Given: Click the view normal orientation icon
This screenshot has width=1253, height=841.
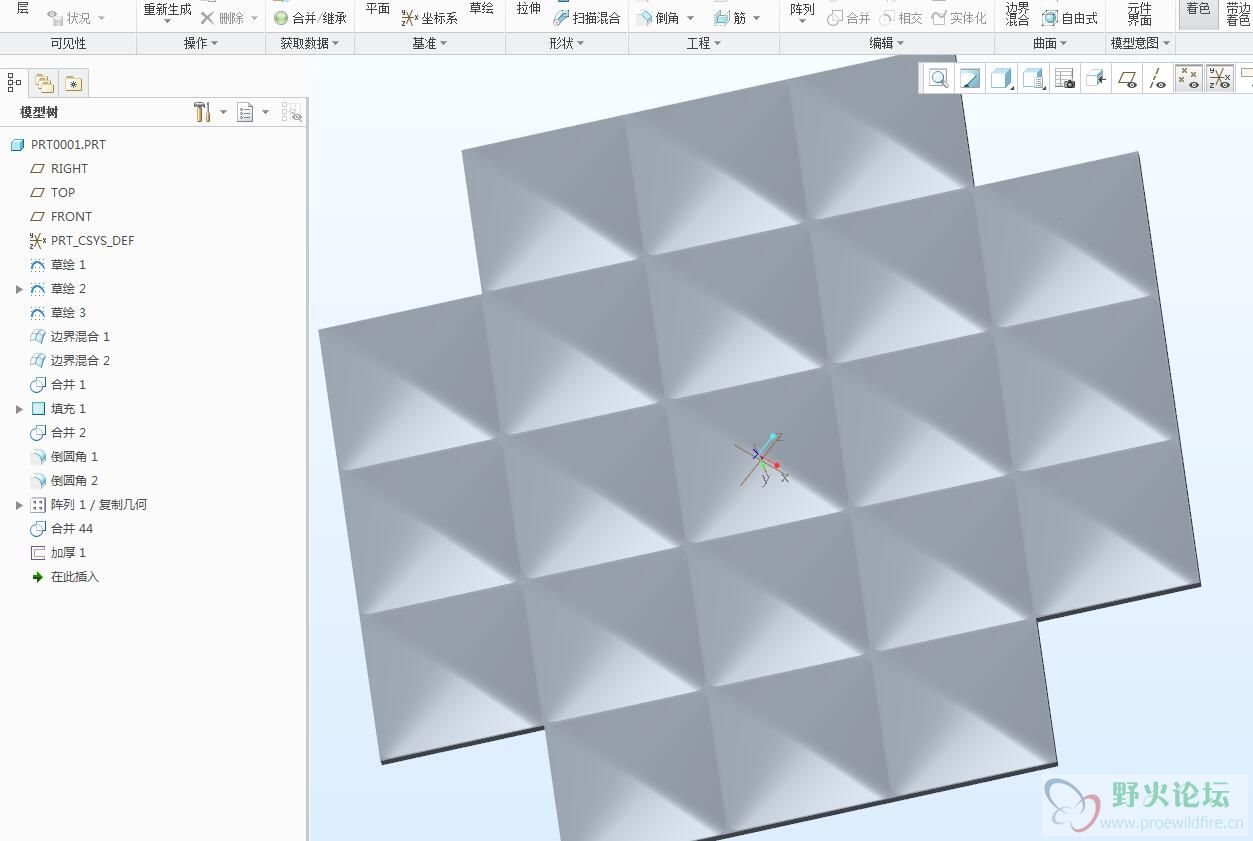Looking at the screenshot, I should (x=1096, y=79).
